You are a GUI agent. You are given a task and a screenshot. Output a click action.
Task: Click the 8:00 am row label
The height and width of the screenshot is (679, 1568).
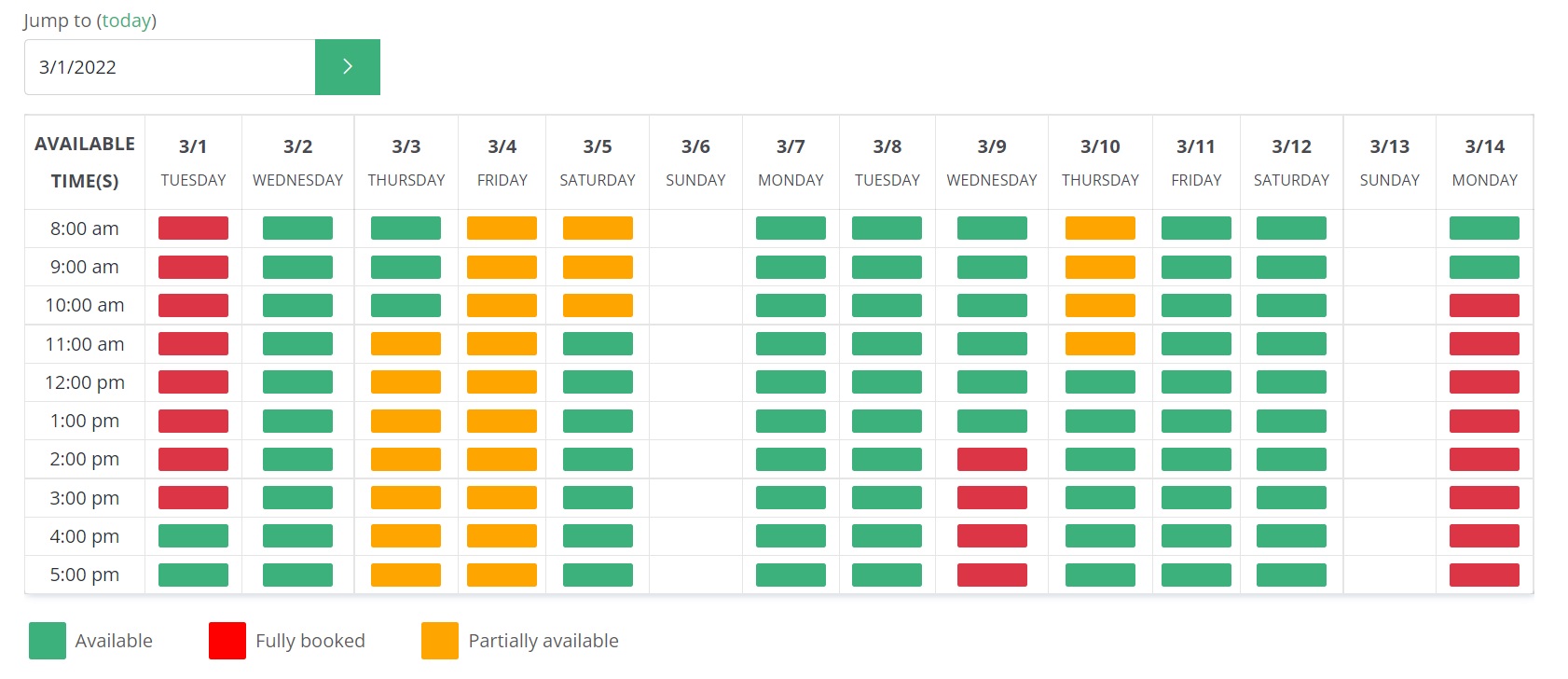click(85, 229)
